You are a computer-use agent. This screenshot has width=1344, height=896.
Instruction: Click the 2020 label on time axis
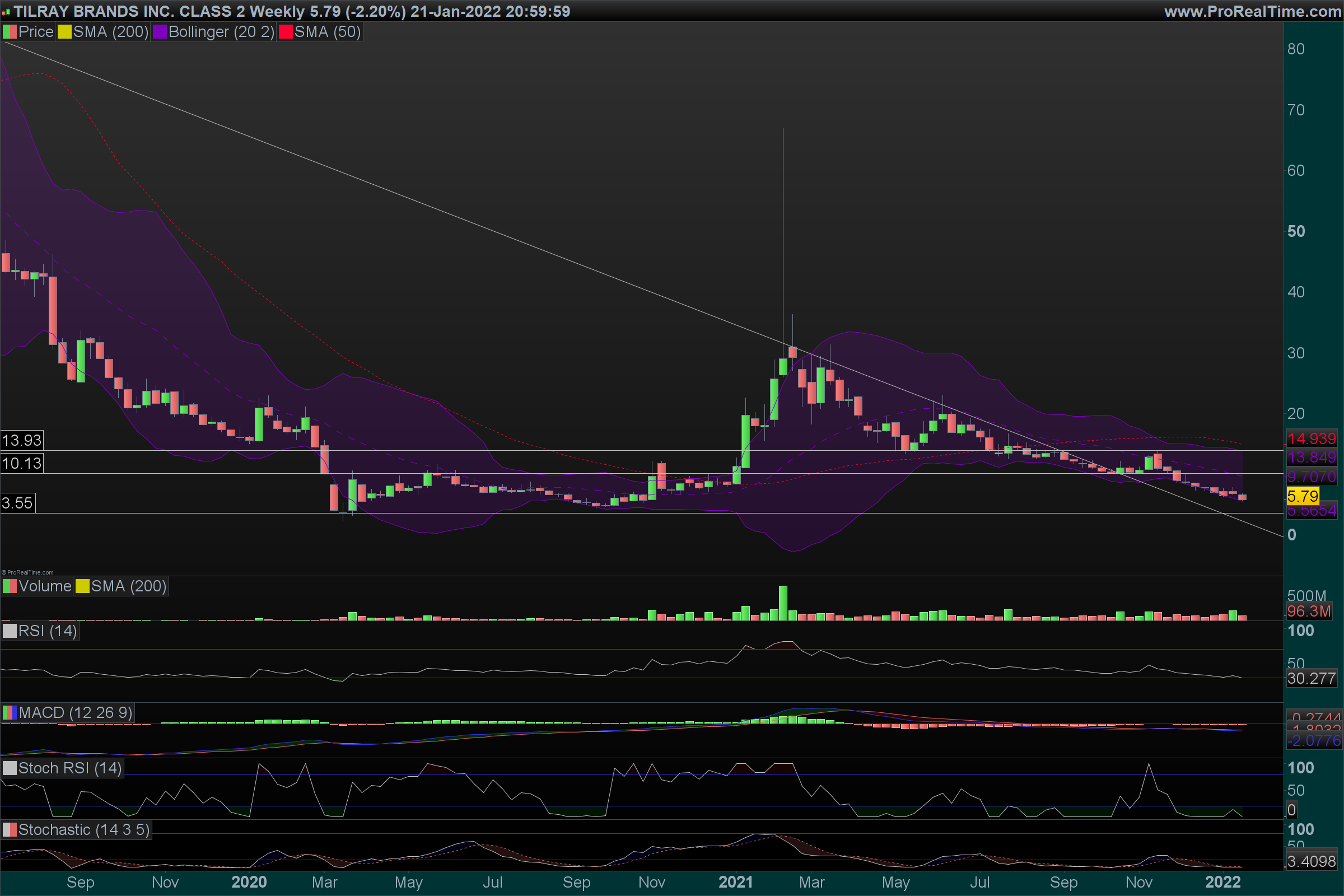click(x=249, y=883)
